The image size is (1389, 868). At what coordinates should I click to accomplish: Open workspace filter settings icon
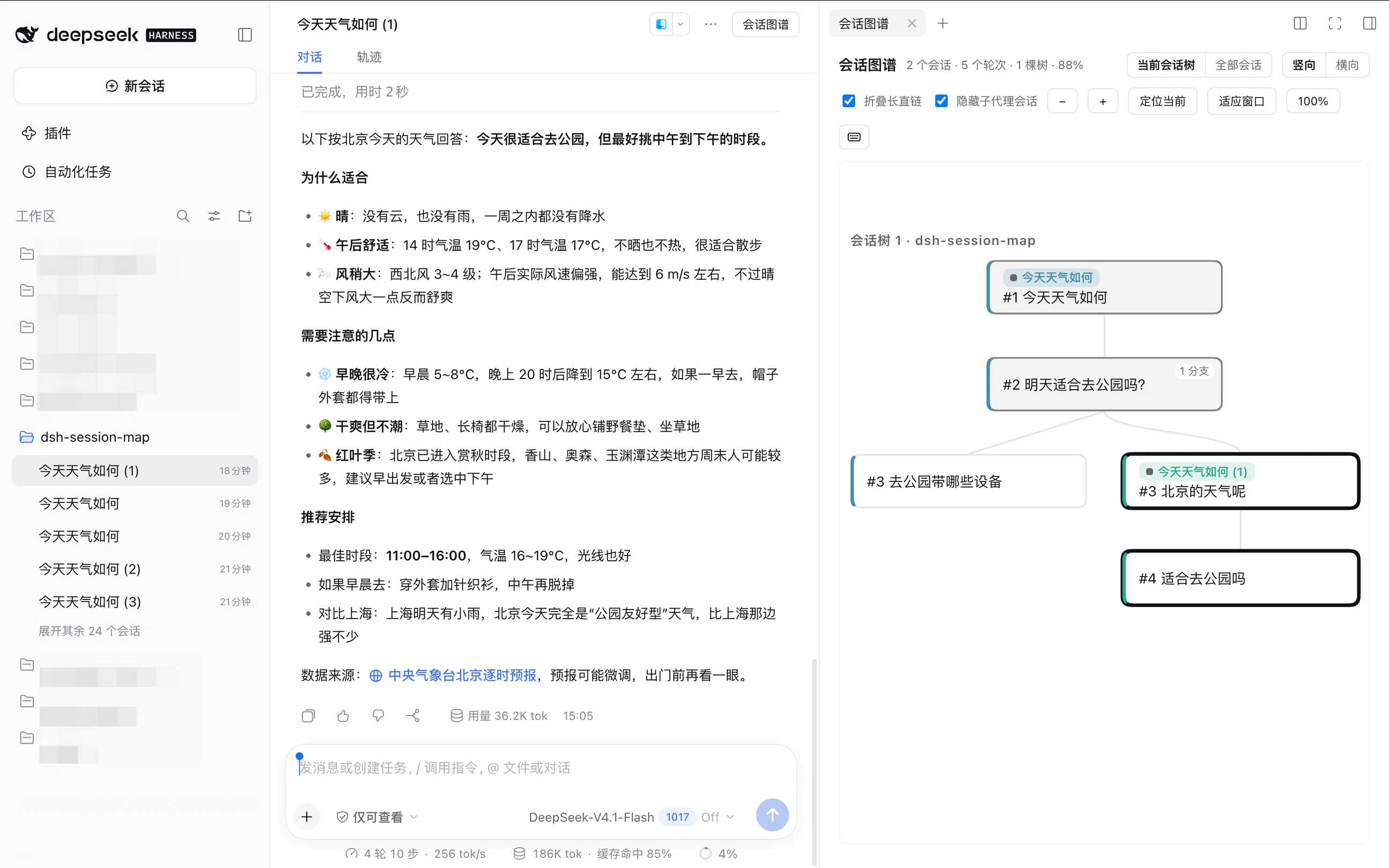tap(214, 216)
